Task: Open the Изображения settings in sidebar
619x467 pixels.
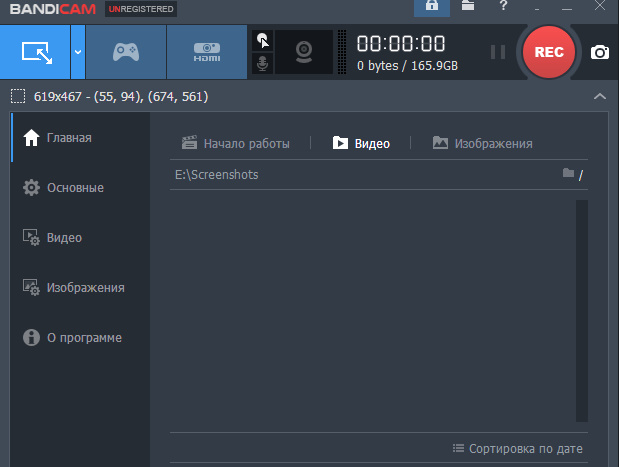Action: click(81, 288)
